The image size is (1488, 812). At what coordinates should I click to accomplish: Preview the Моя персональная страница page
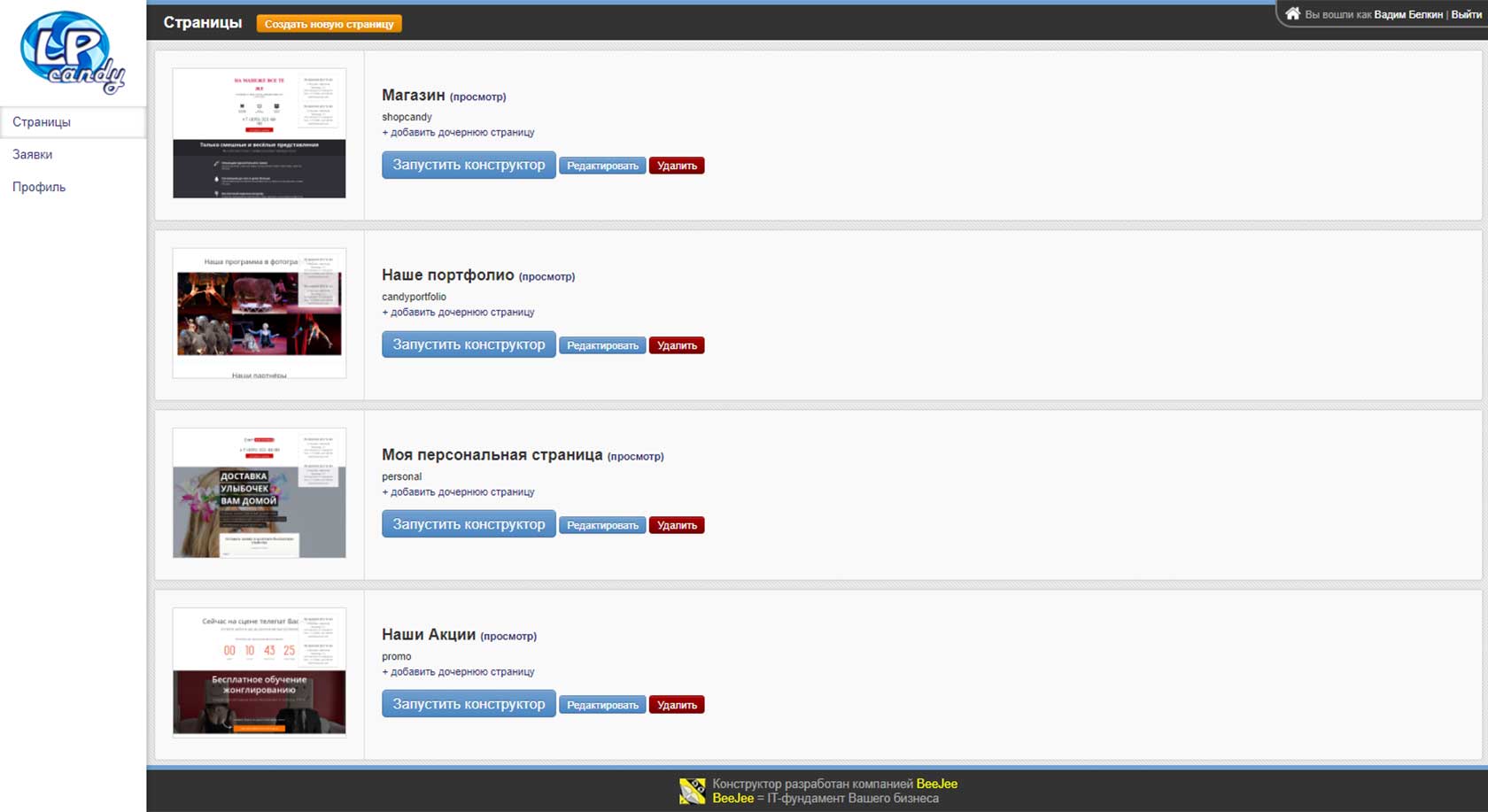pyautogui.click(x=635, y=457)
